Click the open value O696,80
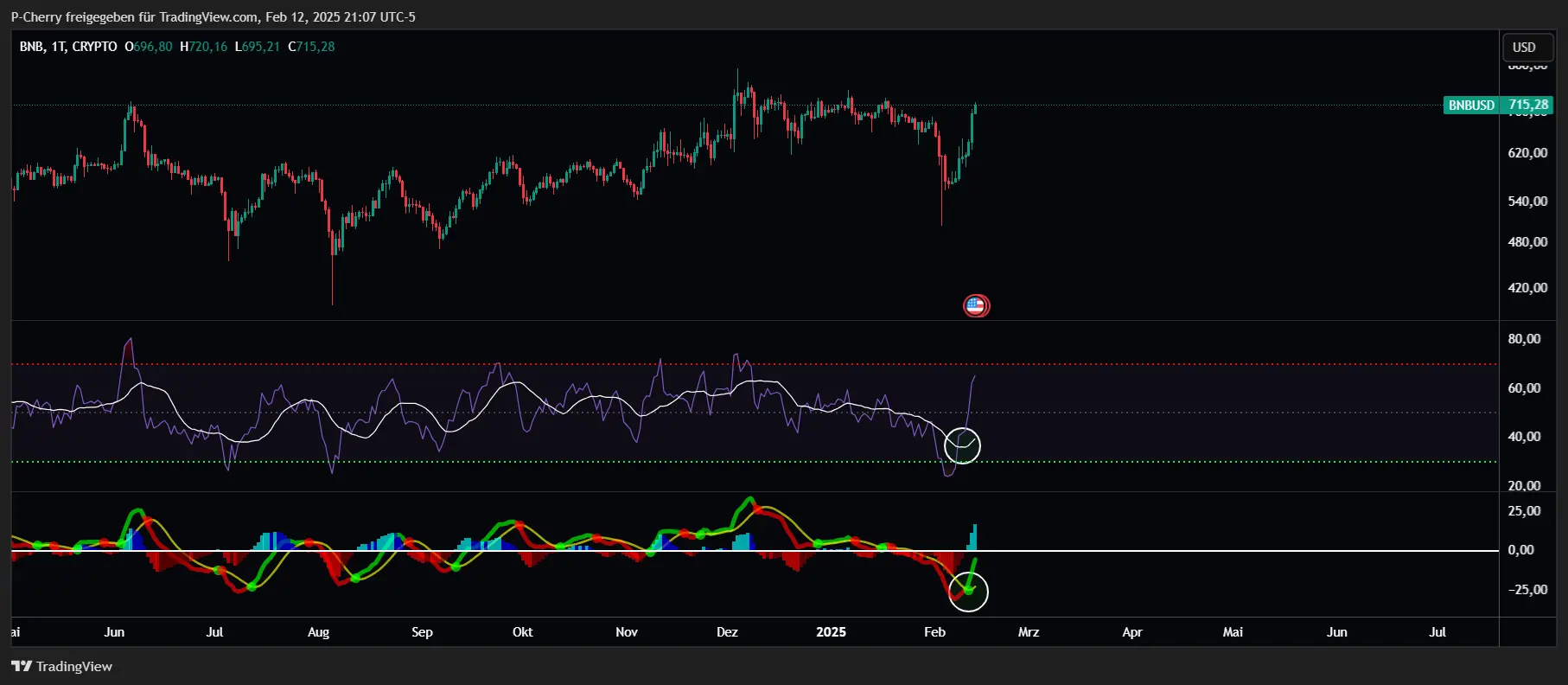 click(x=149, y=47)
